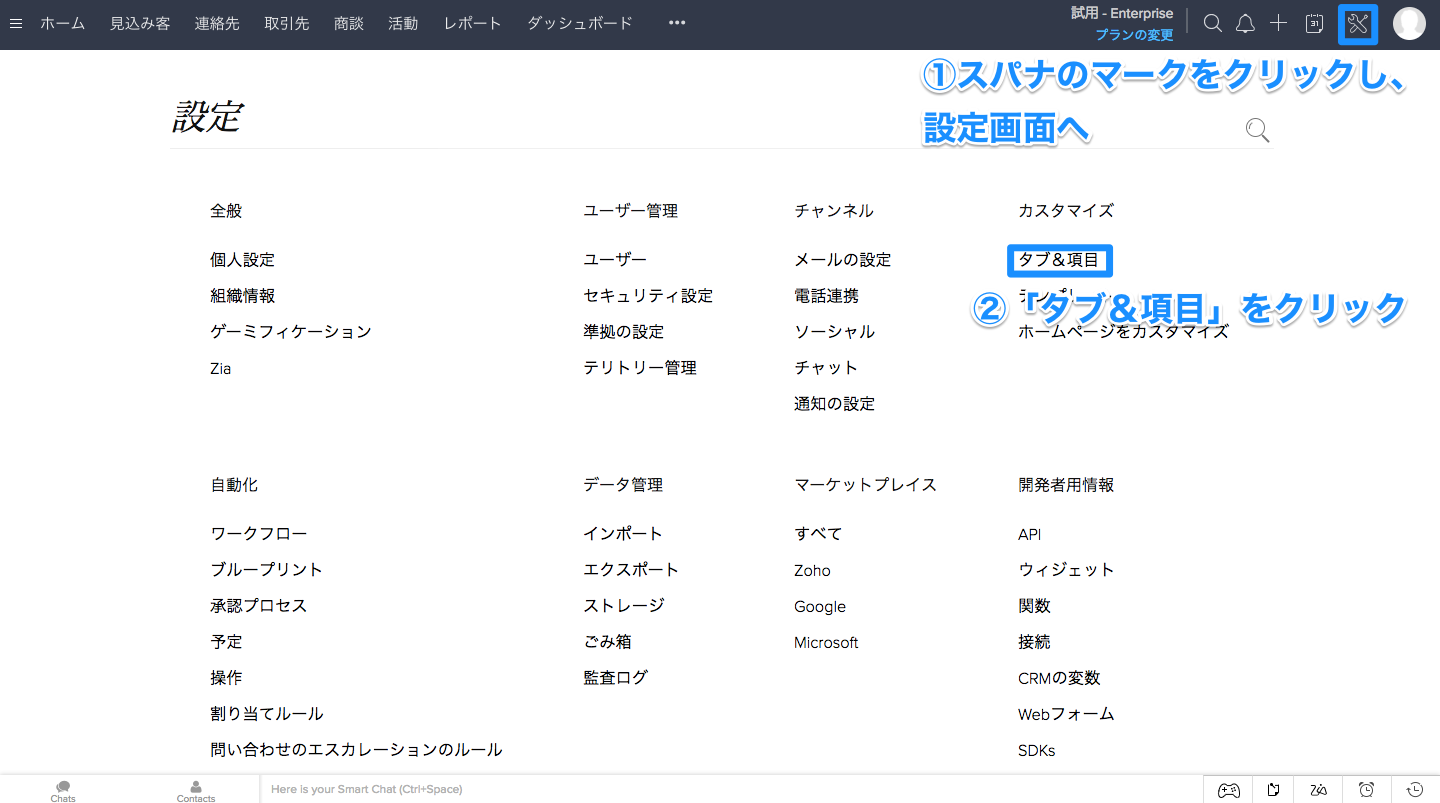Click the search icon beside 設定 heading

coord(1257,130)
